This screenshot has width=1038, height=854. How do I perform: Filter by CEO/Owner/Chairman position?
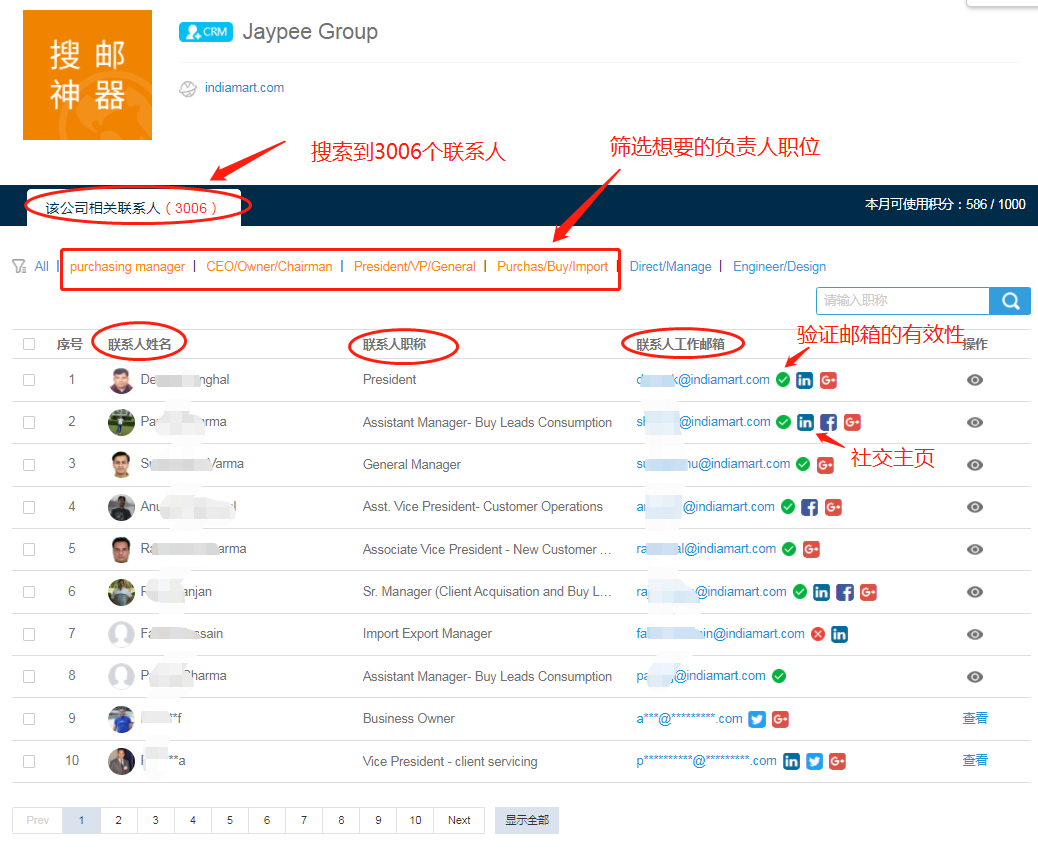269,267
